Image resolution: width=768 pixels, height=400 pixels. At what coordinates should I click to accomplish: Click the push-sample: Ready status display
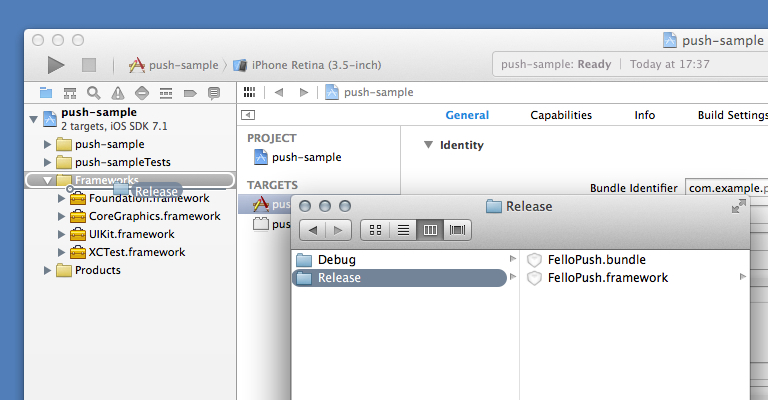632,64
